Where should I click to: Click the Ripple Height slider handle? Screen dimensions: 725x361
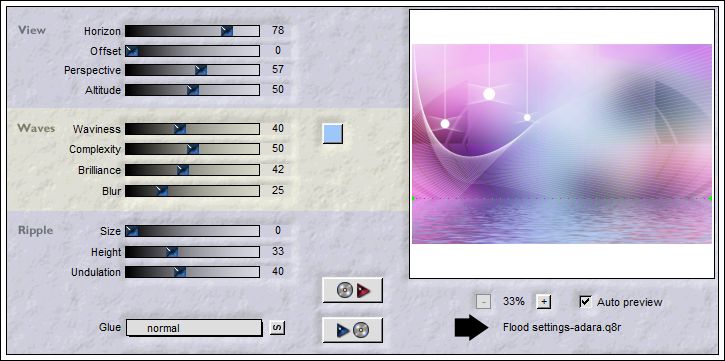172,252
